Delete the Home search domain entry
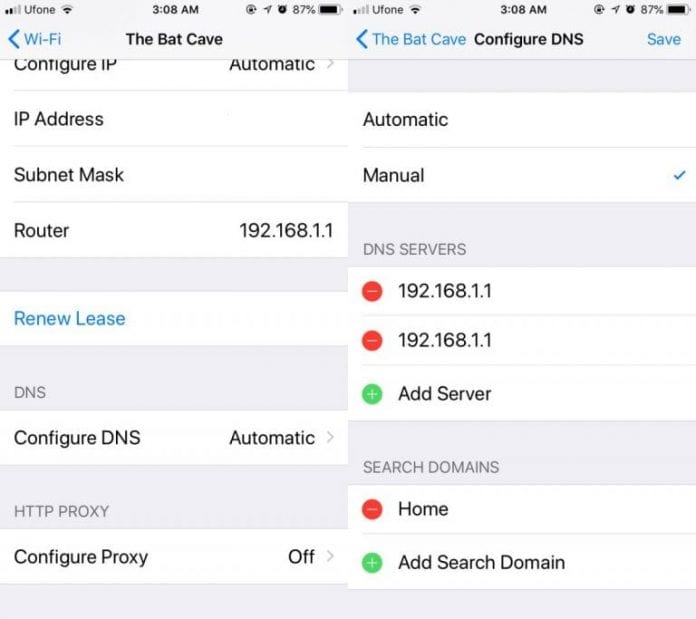This screenshot has height=619, width=696. tap(372, 509)
